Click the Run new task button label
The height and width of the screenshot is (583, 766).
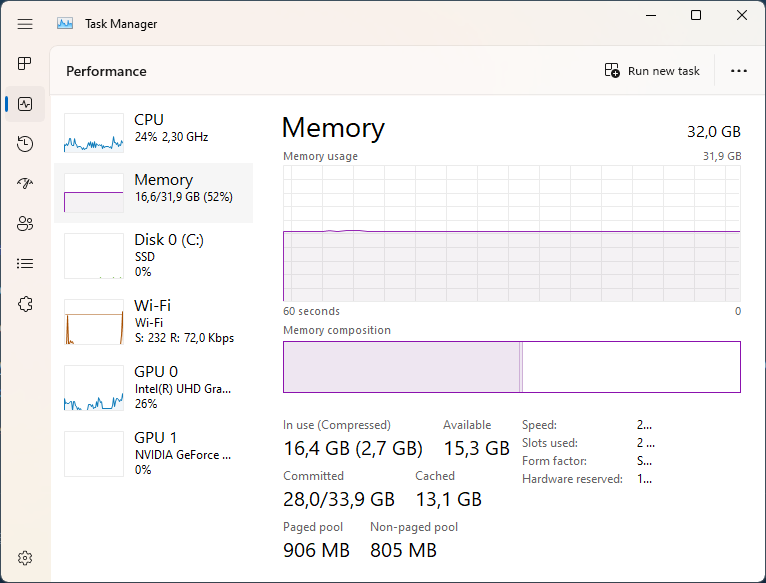click(x=663, y=71)
